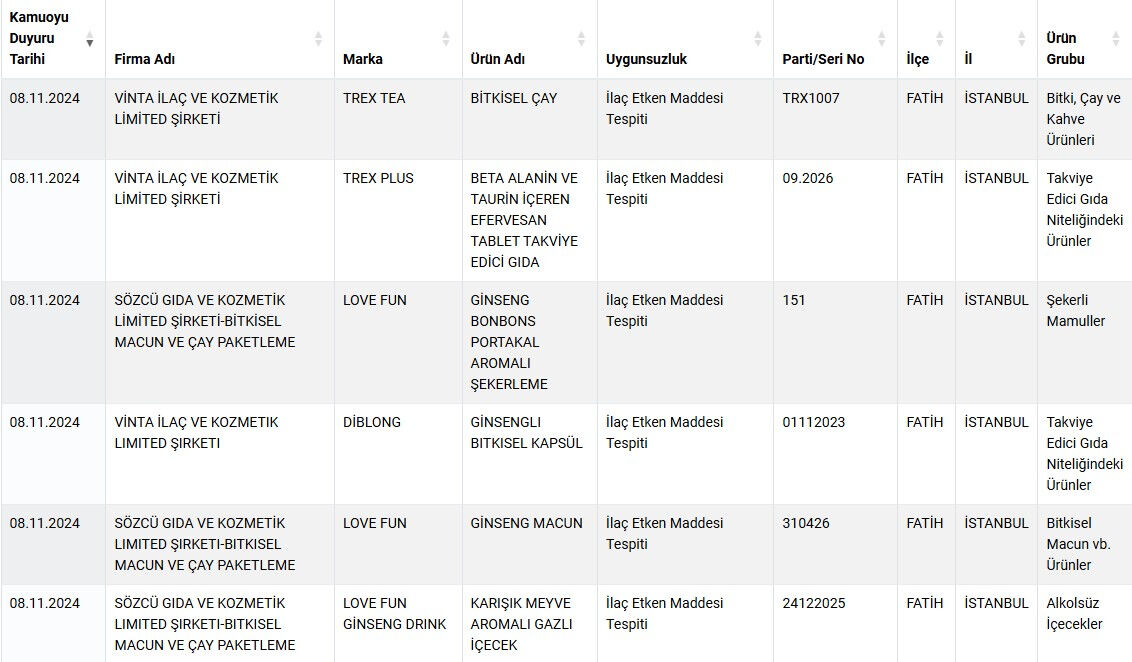The image size is (1132, 662).
Task: Click the sort icon beside İl header
Action: 1021,39
